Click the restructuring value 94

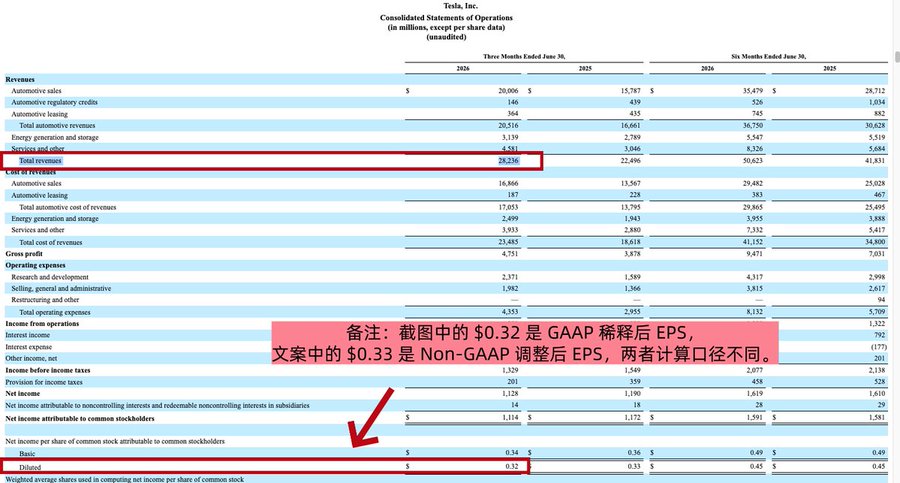pyautogui.click(x=881, y=300)
